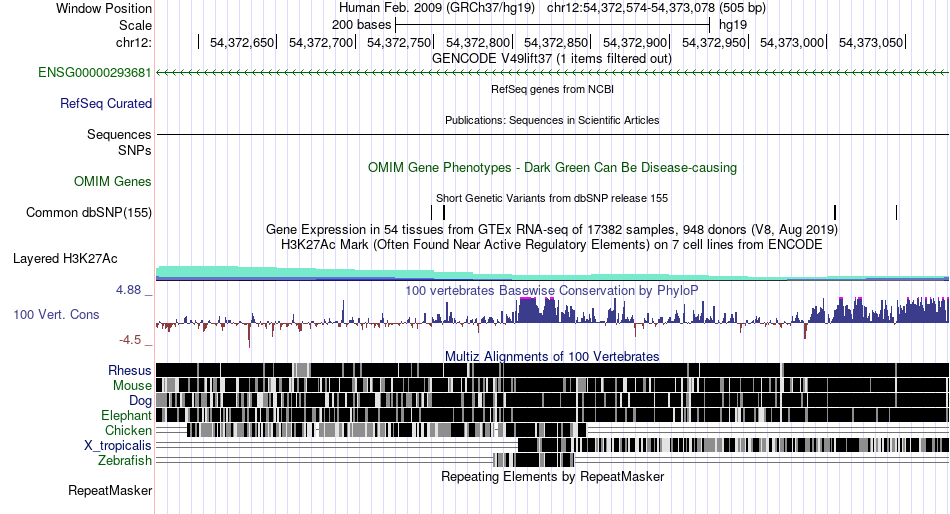Click the 100 Vert. Cons label
Image resolution: width=950 pixels, height=514 pixels.
coord(56,315)
